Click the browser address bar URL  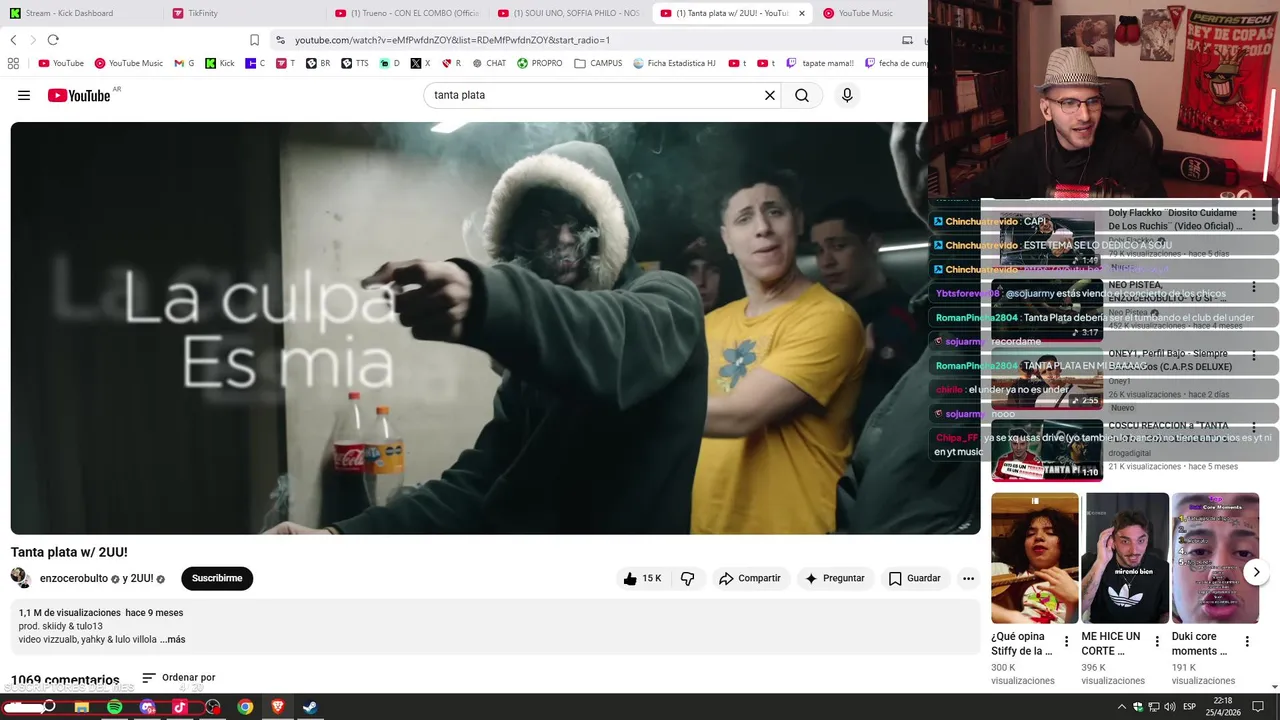[x=452, y=40]
